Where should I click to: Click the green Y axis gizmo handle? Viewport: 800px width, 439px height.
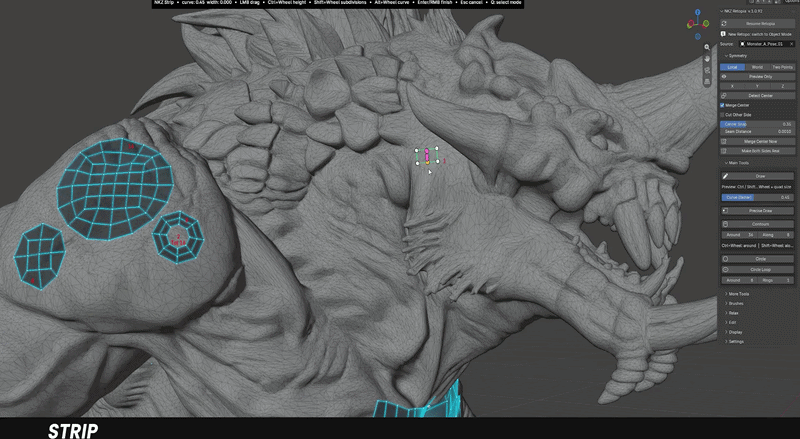point(706,23)
